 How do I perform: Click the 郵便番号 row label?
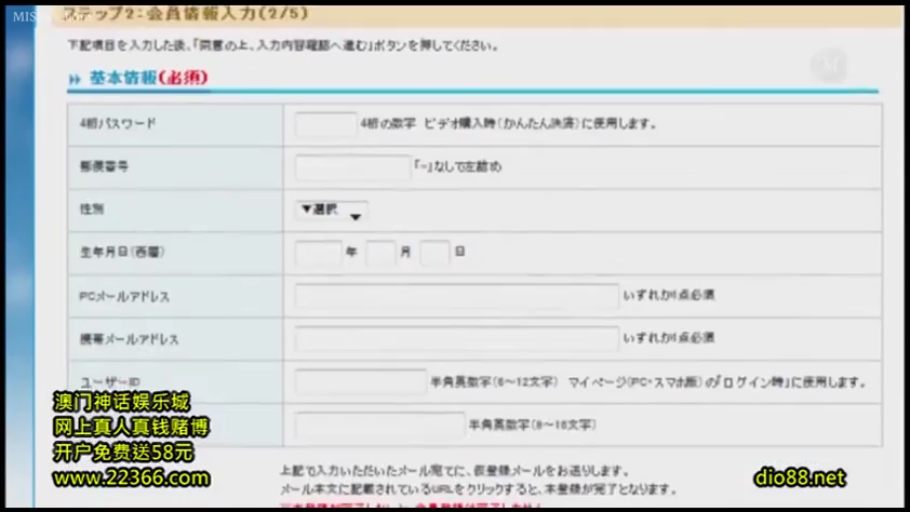[104, 167]
